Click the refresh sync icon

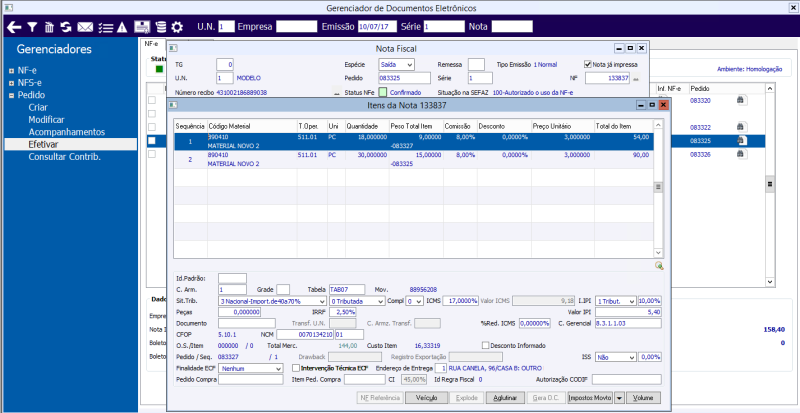(66, 26)
